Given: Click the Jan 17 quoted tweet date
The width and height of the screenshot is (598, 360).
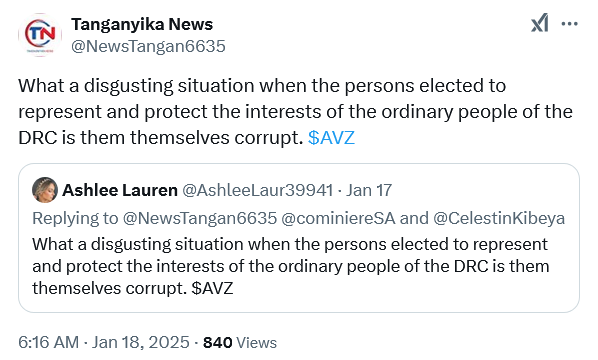Looking at the screenshot, I should coord(369,190).
